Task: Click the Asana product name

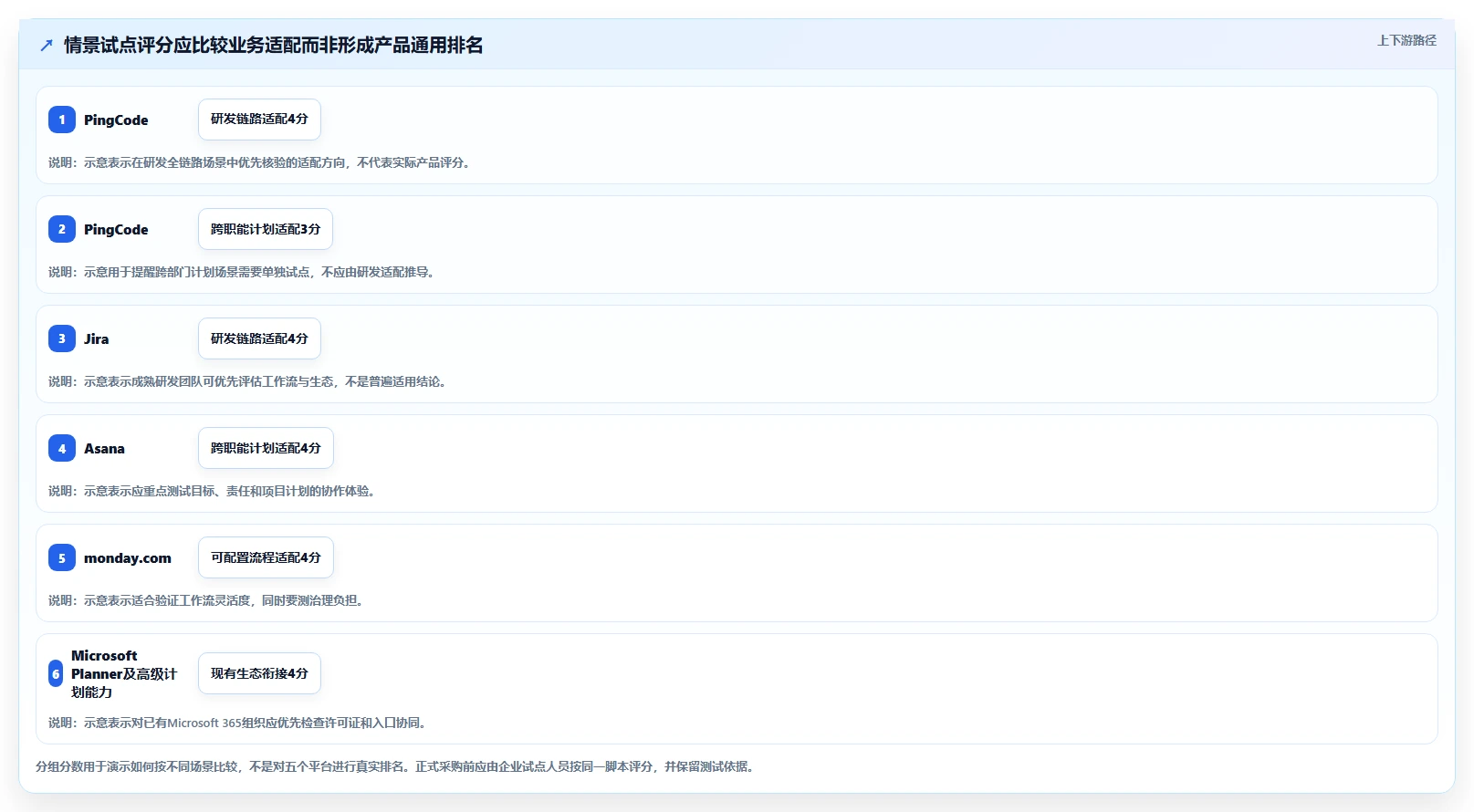Action: point(104,448)
